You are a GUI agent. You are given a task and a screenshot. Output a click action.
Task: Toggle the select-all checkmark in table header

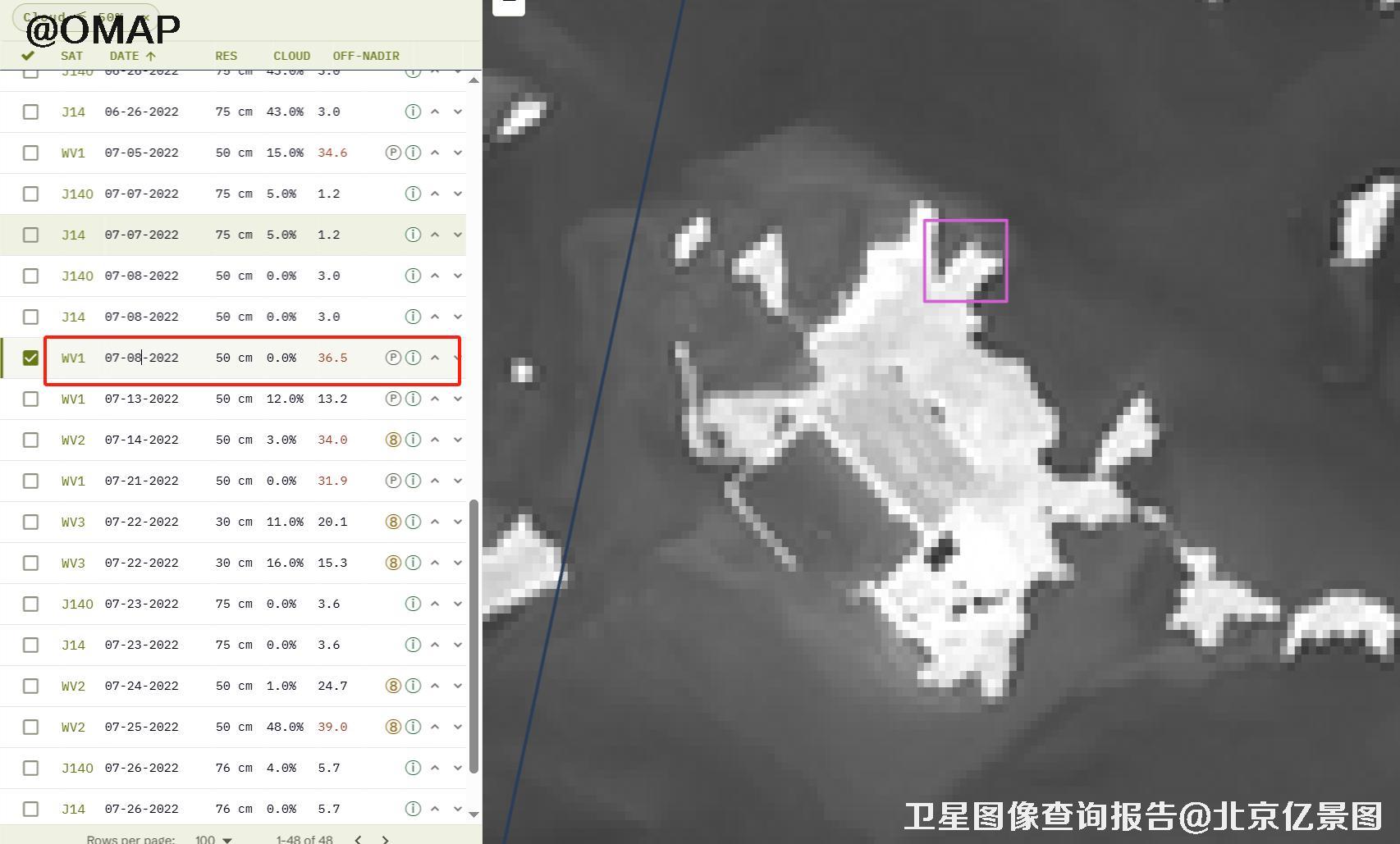28,56
